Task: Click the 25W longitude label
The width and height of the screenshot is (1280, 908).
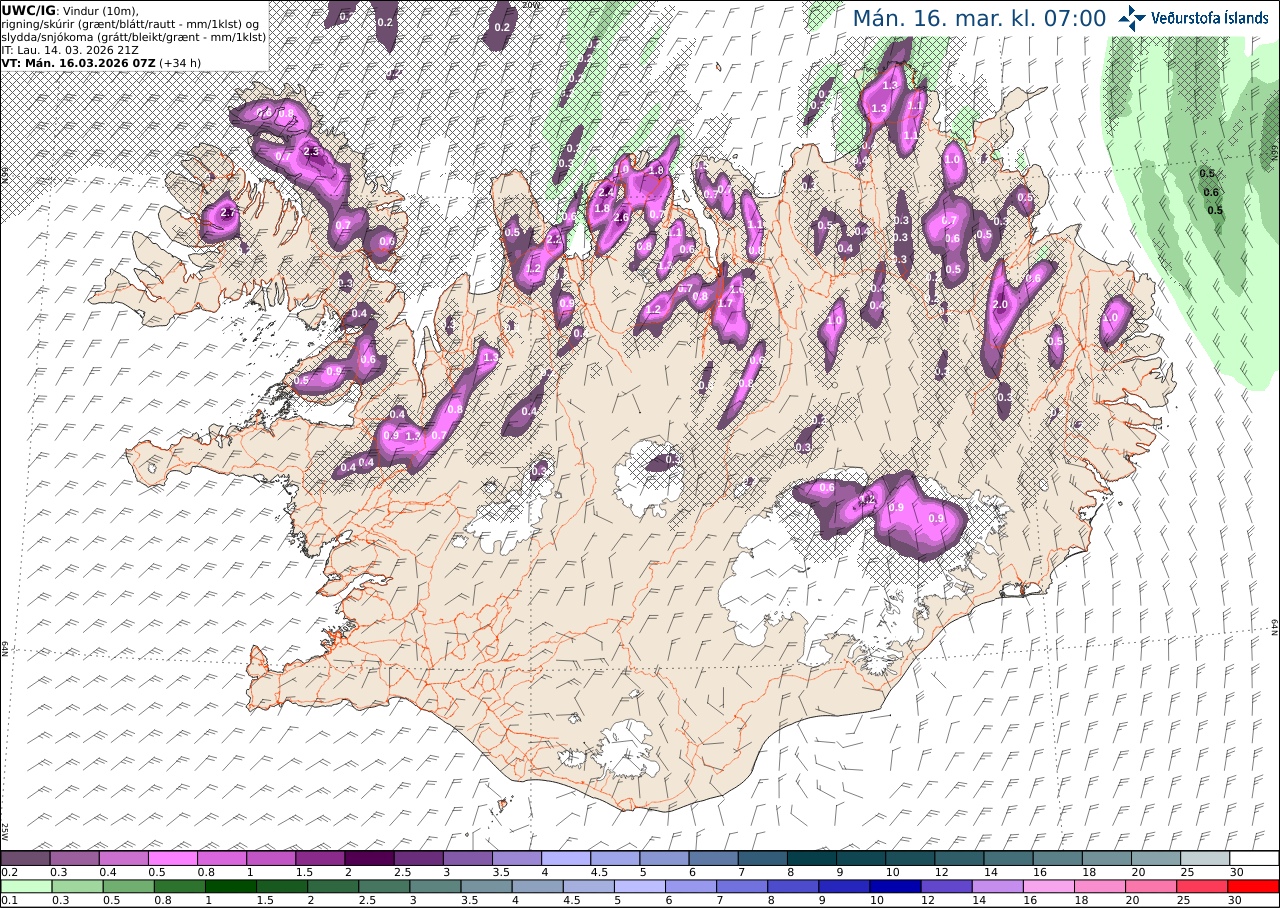Action: pos(5,832)
